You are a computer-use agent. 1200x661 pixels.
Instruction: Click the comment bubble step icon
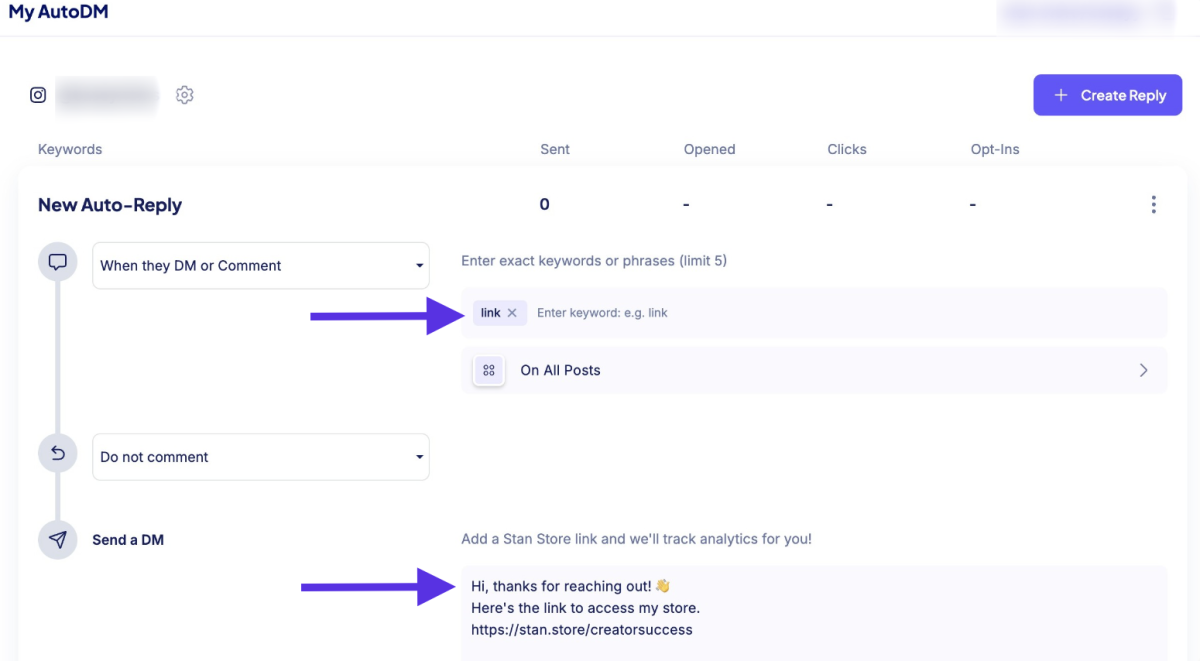tap(58, 263)
